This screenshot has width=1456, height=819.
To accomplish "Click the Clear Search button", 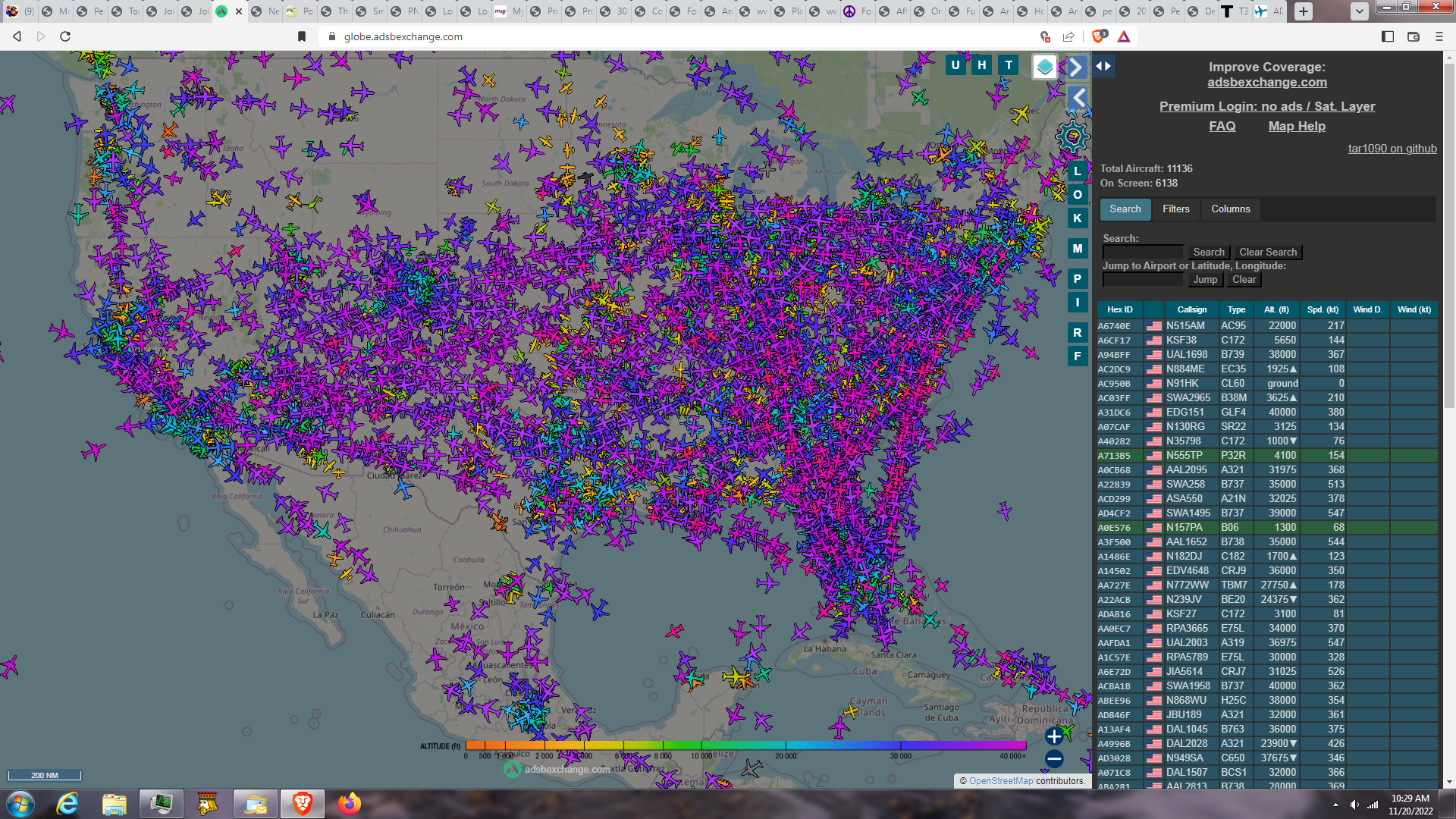I will click(1268, 252).
